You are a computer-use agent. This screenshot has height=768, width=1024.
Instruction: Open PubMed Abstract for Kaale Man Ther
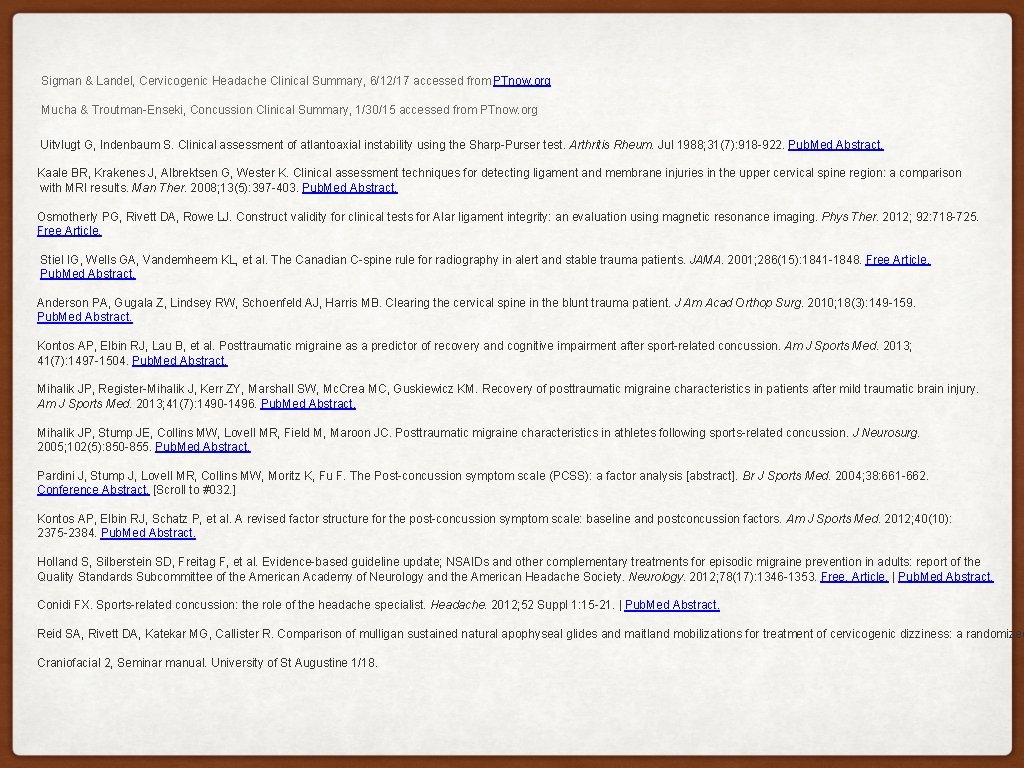(x=349, y=188)
